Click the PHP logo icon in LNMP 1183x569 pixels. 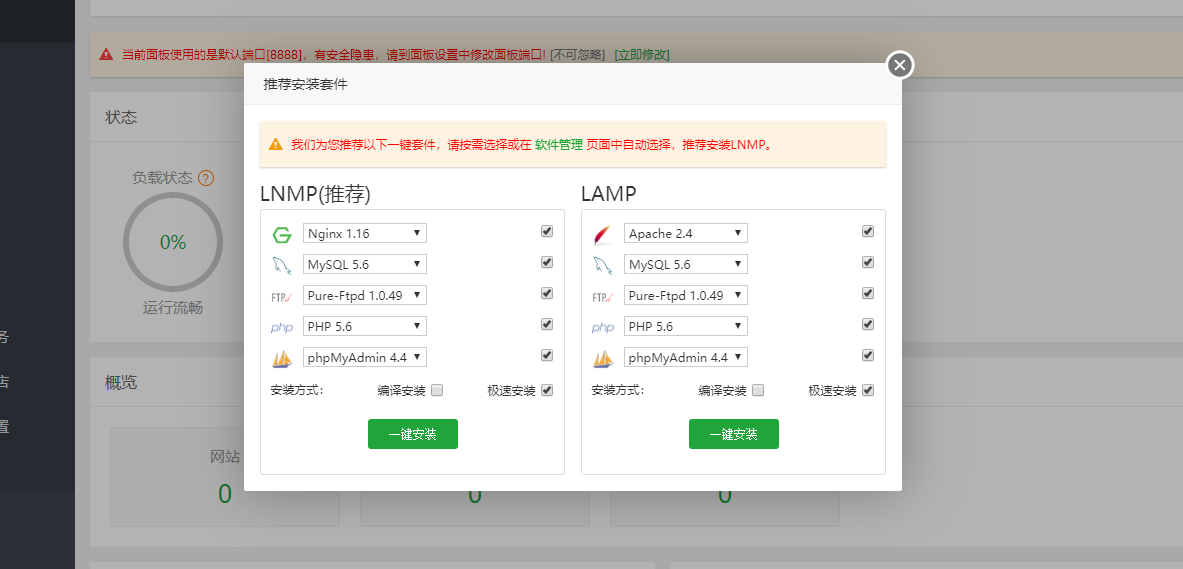(281, 327)
